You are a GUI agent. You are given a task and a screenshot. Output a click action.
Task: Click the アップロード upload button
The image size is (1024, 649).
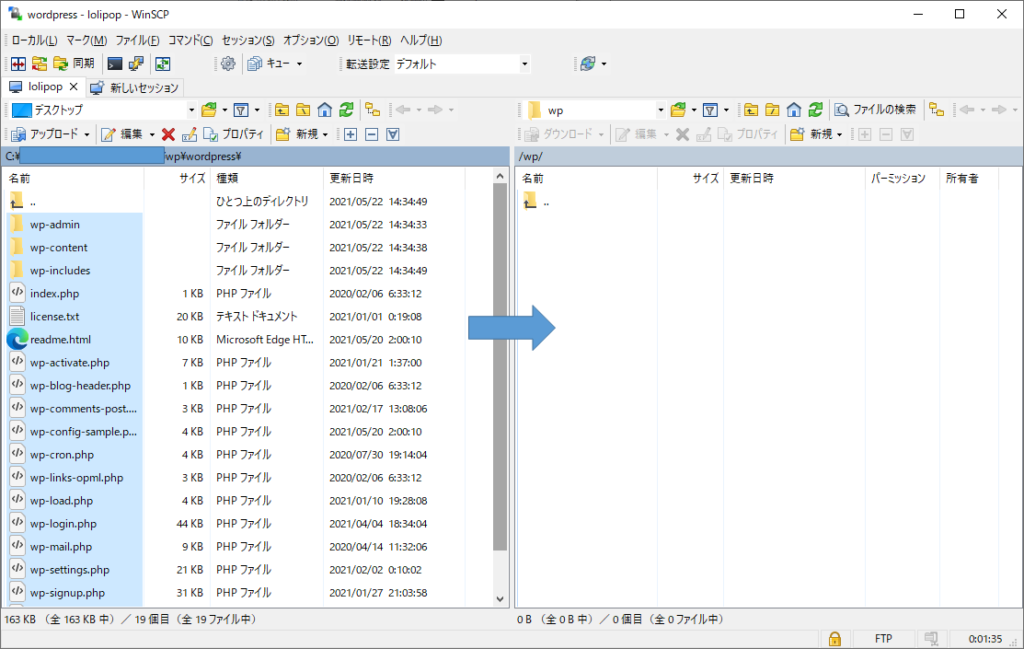pyautogui.click(x=50, y=134)
